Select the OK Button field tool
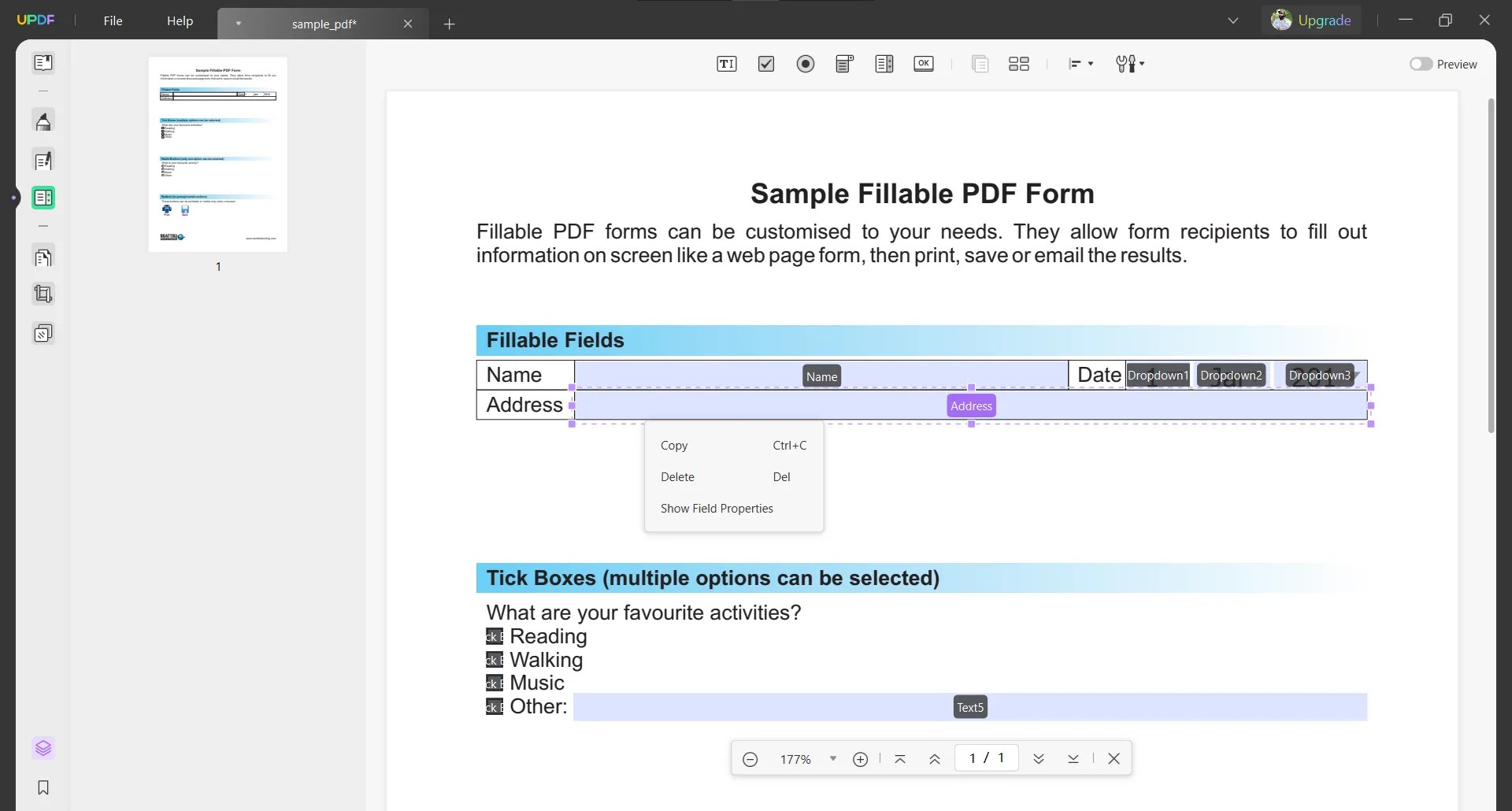1512x811 pixels. point(924,64)
